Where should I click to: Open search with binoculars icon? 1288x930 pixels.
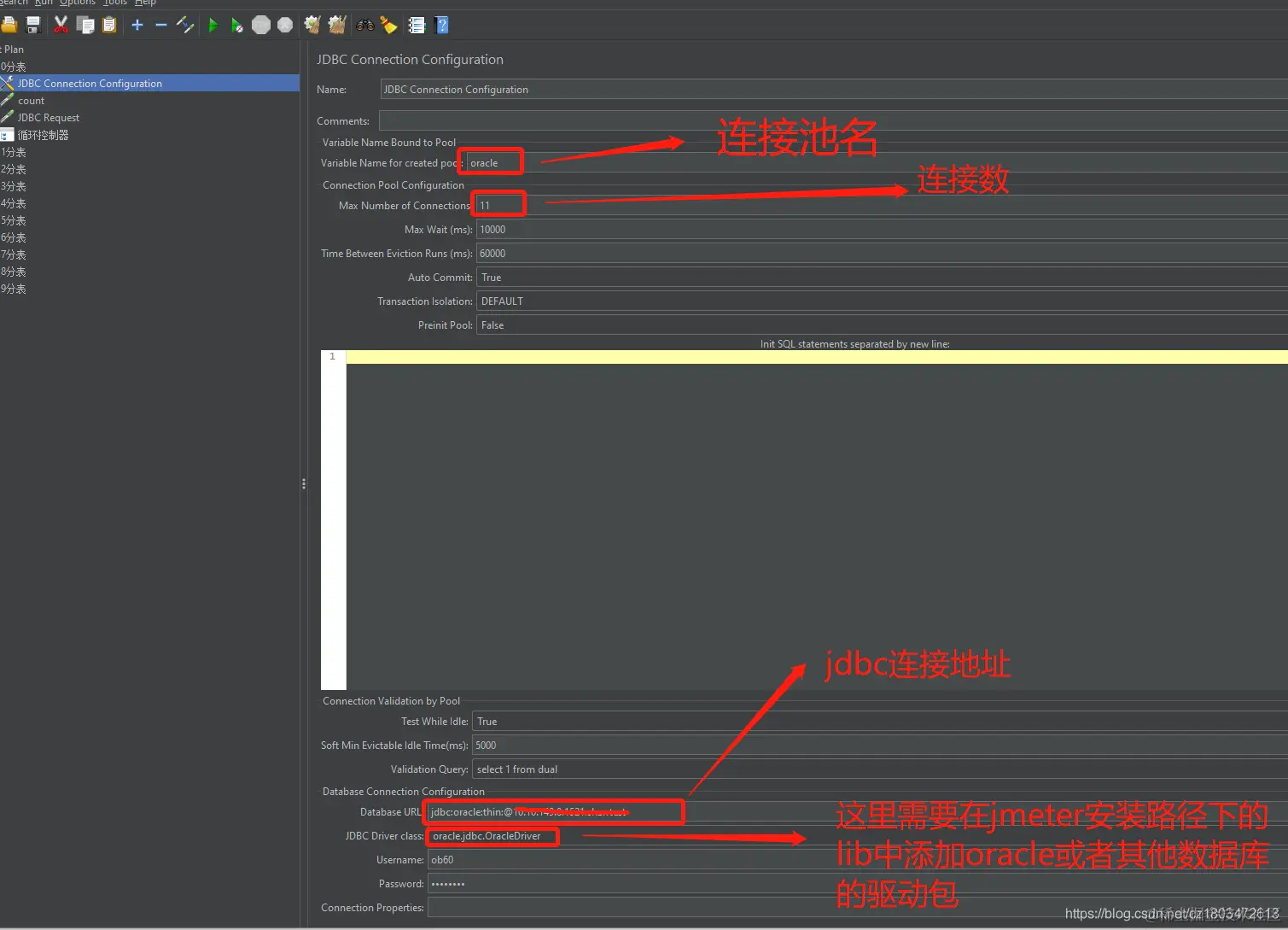click(x=365, y=25)
